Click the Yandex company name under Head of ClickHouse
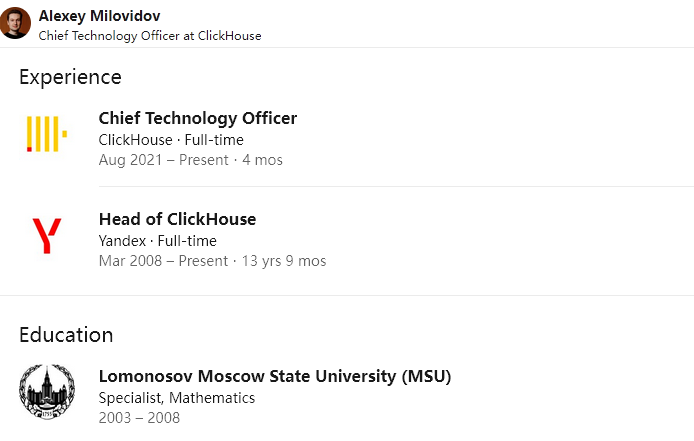The width and height of the screenshot is (694, 441). (x=122, y=241)
